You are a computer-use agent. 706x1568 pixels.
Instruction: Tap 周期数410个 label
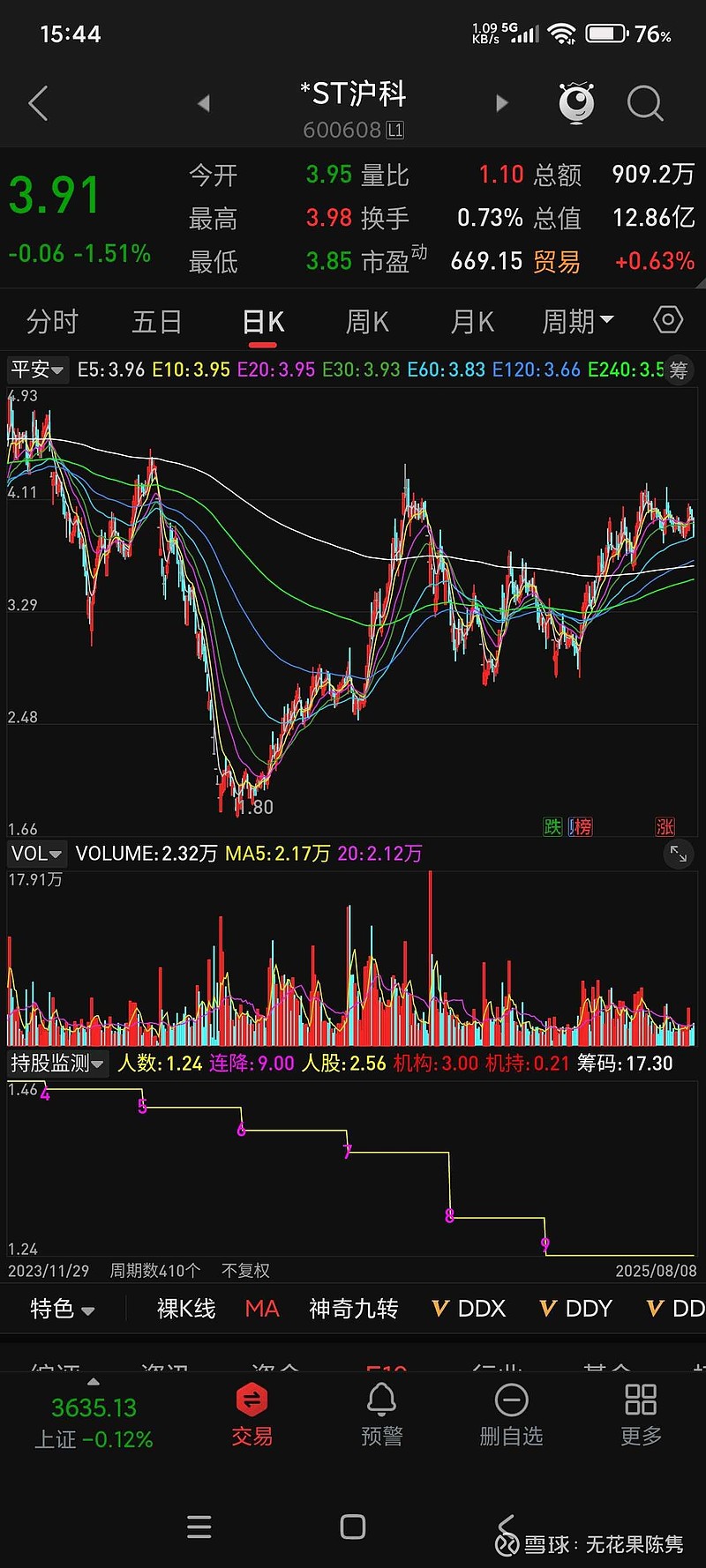tap(155, 1271)
